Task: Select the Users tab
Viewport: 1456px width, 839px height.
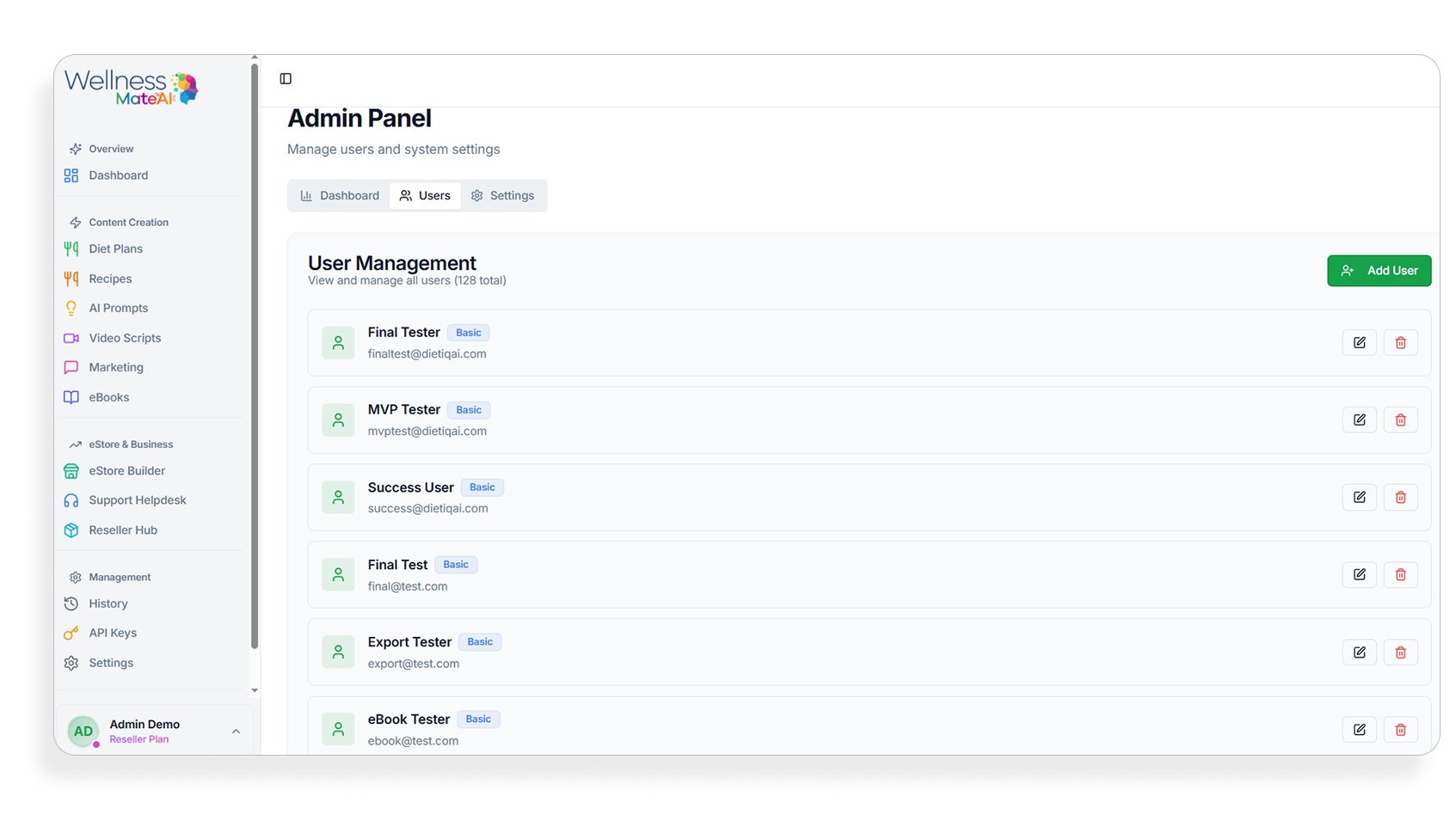Action: [425, 196]
